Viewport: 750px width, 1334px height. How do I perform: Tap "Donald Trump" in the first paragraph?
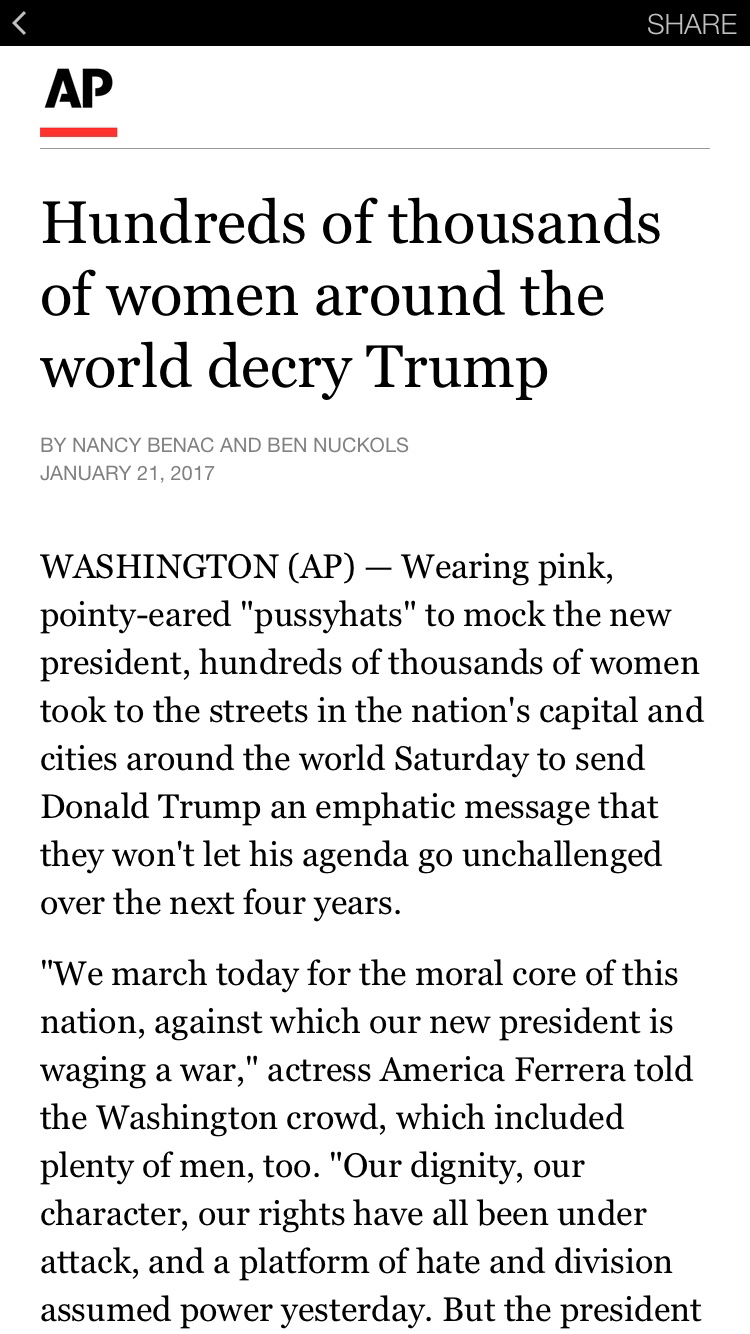(150, 806)
